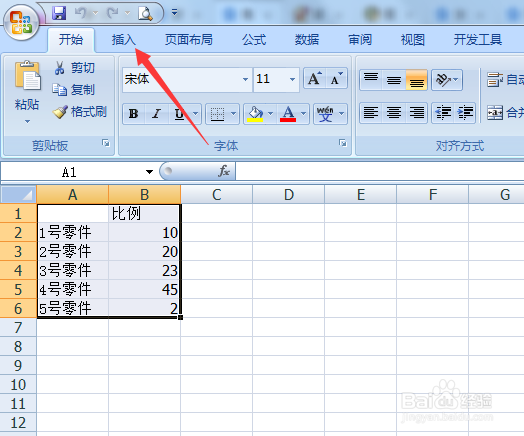This screenshot has width=524, height=436.
Task: Click the 剪切 cut button
Action: pyautogui.click(x=74, y=68)
